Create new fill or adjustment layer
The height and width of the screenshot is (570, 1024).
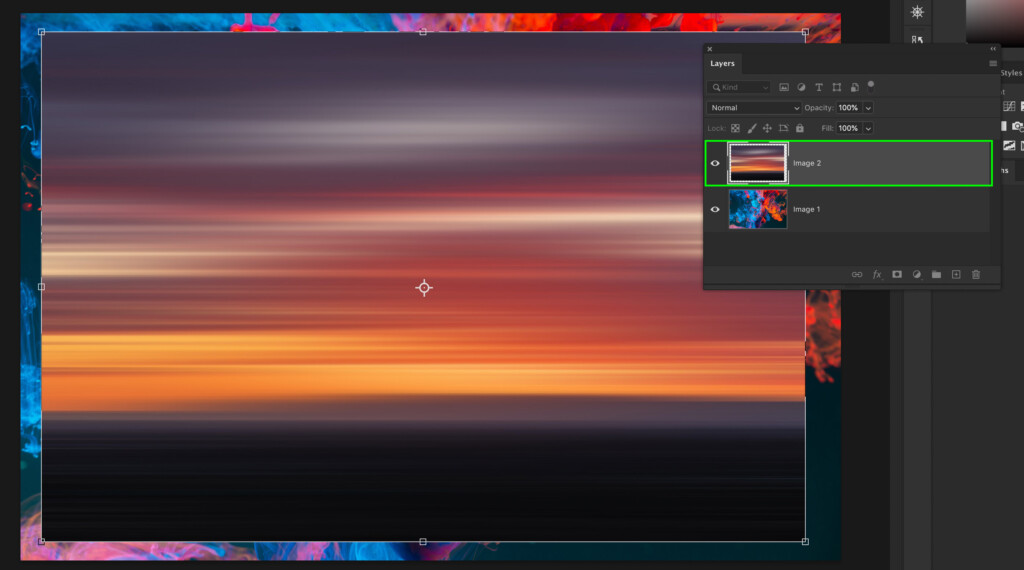pyautogui.click(x=916, y=275)
